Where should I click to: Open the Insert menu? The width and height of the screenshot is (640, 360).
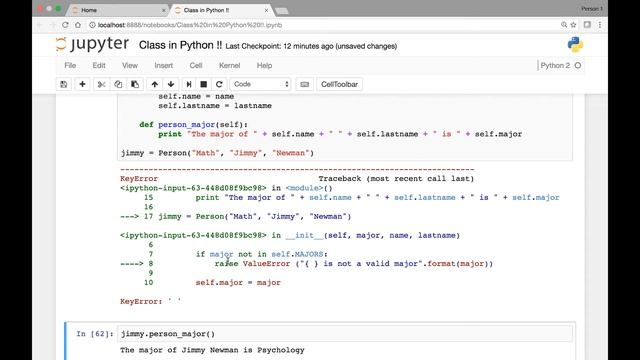tap(163, 65)
